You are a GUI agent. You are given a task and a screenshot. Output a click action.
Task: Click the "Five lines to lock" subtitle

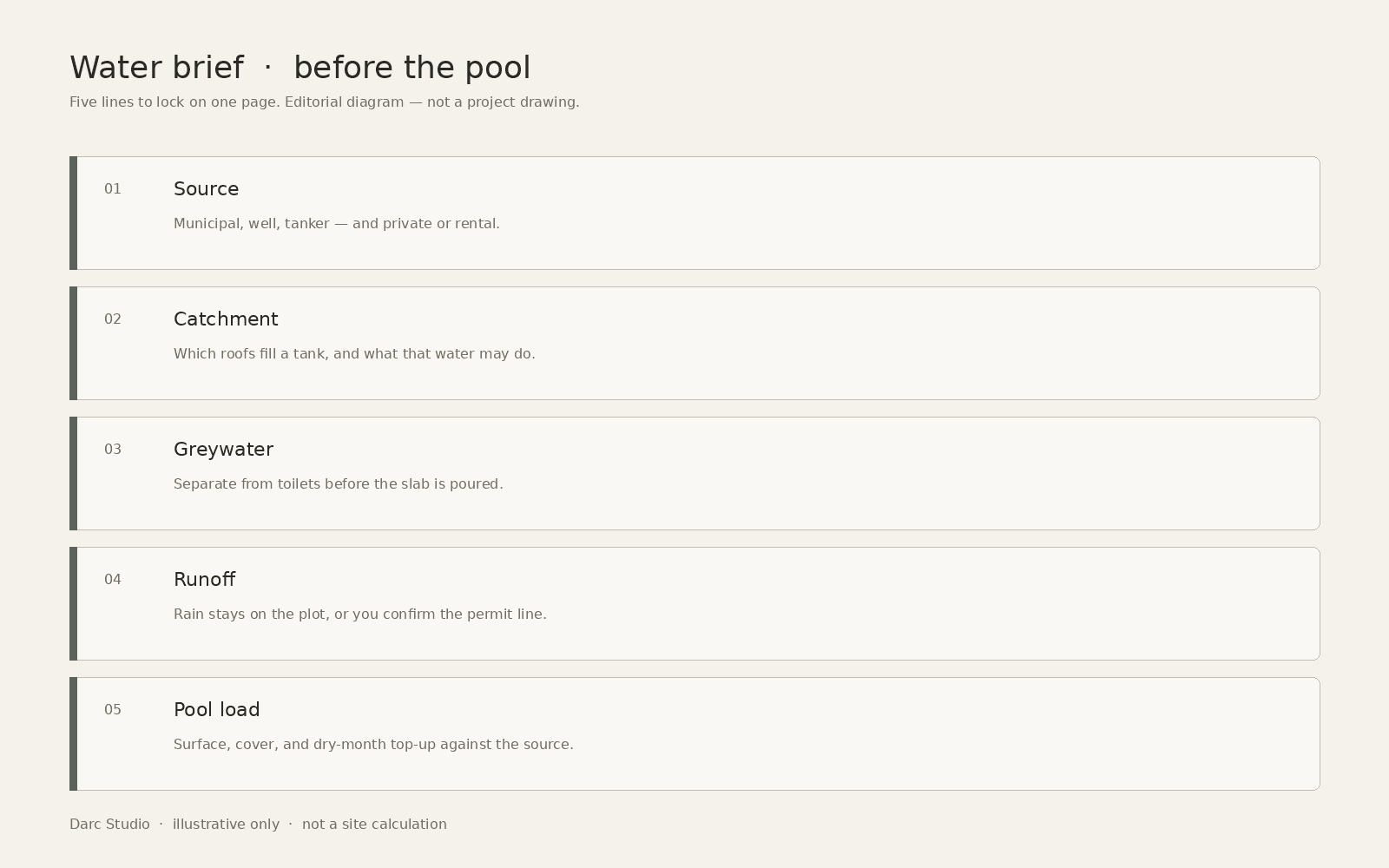(325, 102)
